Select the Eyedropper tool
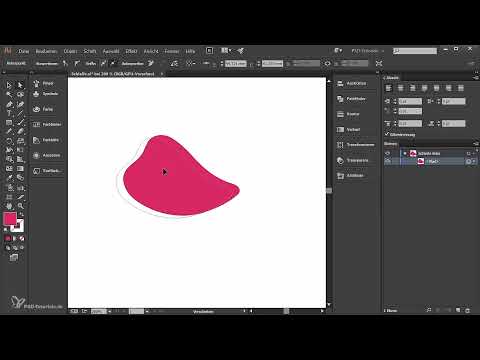 [9, 178]
